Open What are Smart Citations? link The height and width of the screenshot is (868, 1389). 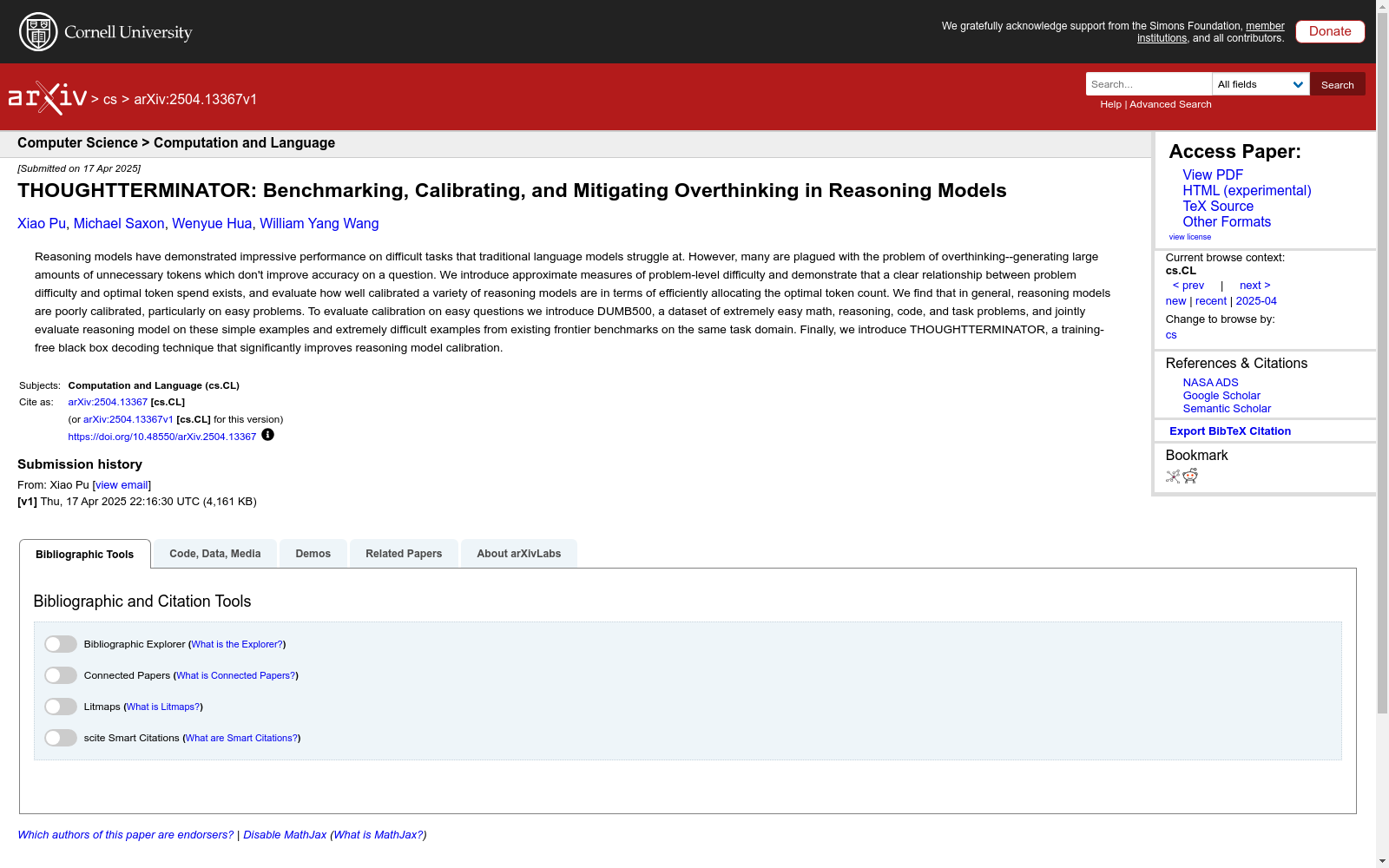click(x=241, y=739)
